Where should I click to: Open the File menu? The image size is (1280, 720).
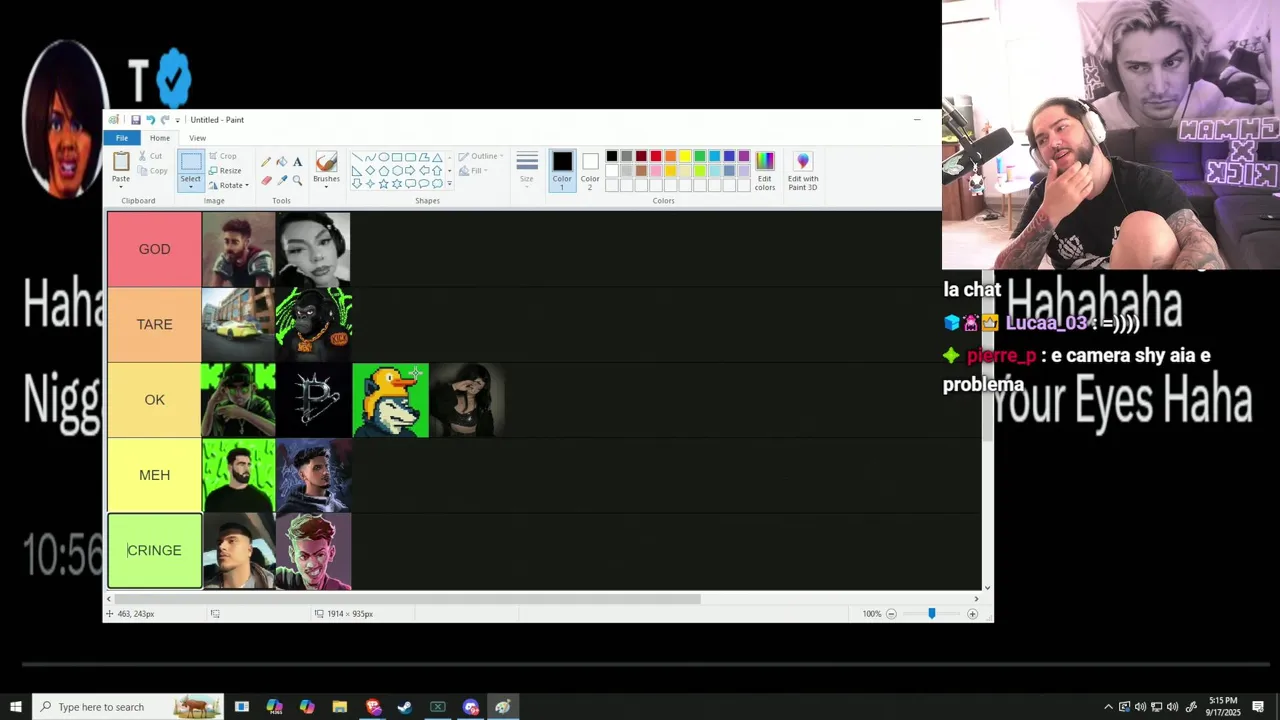tap(122, 138)
